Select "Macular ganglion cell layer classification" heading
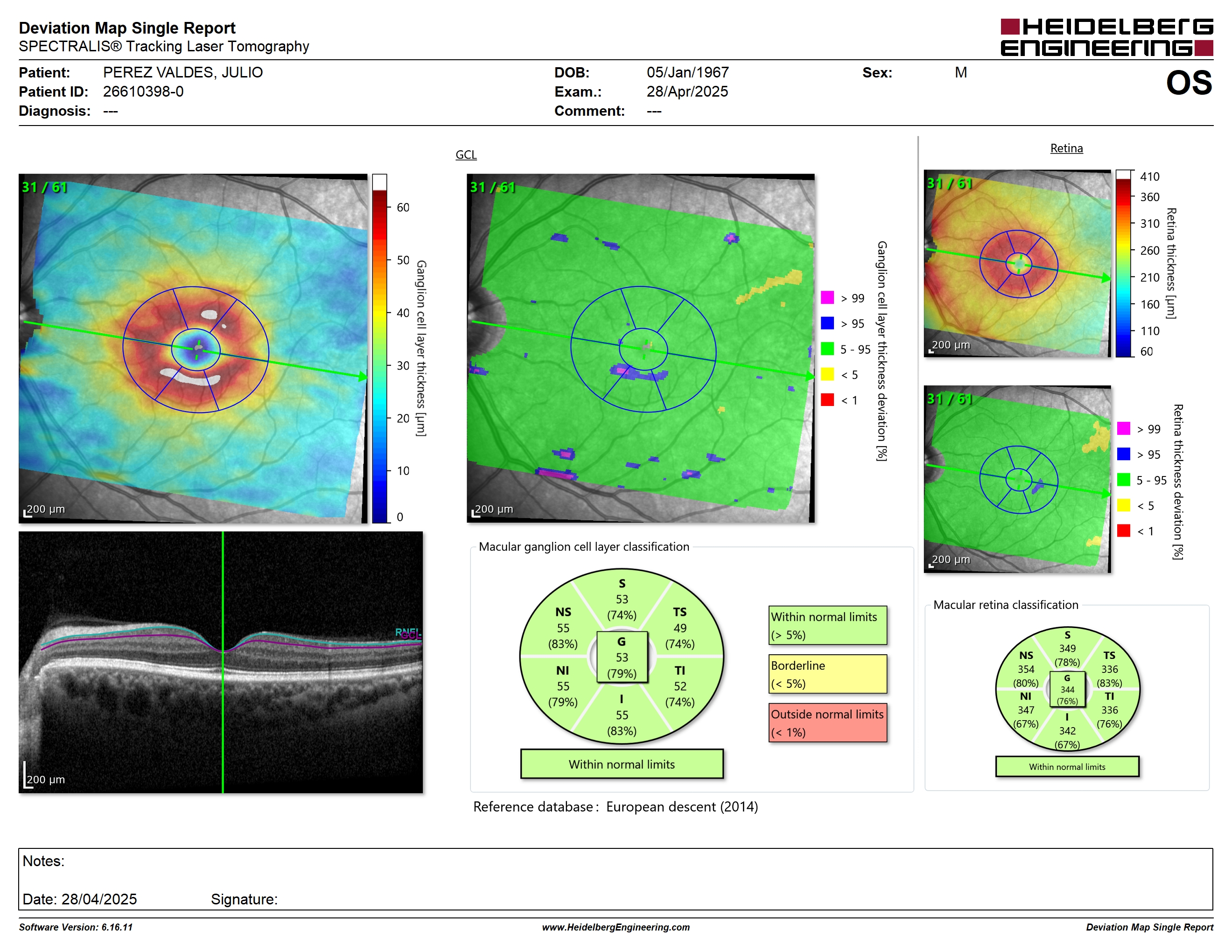Viewport: 1232px width, 952px height. [584, 546]
